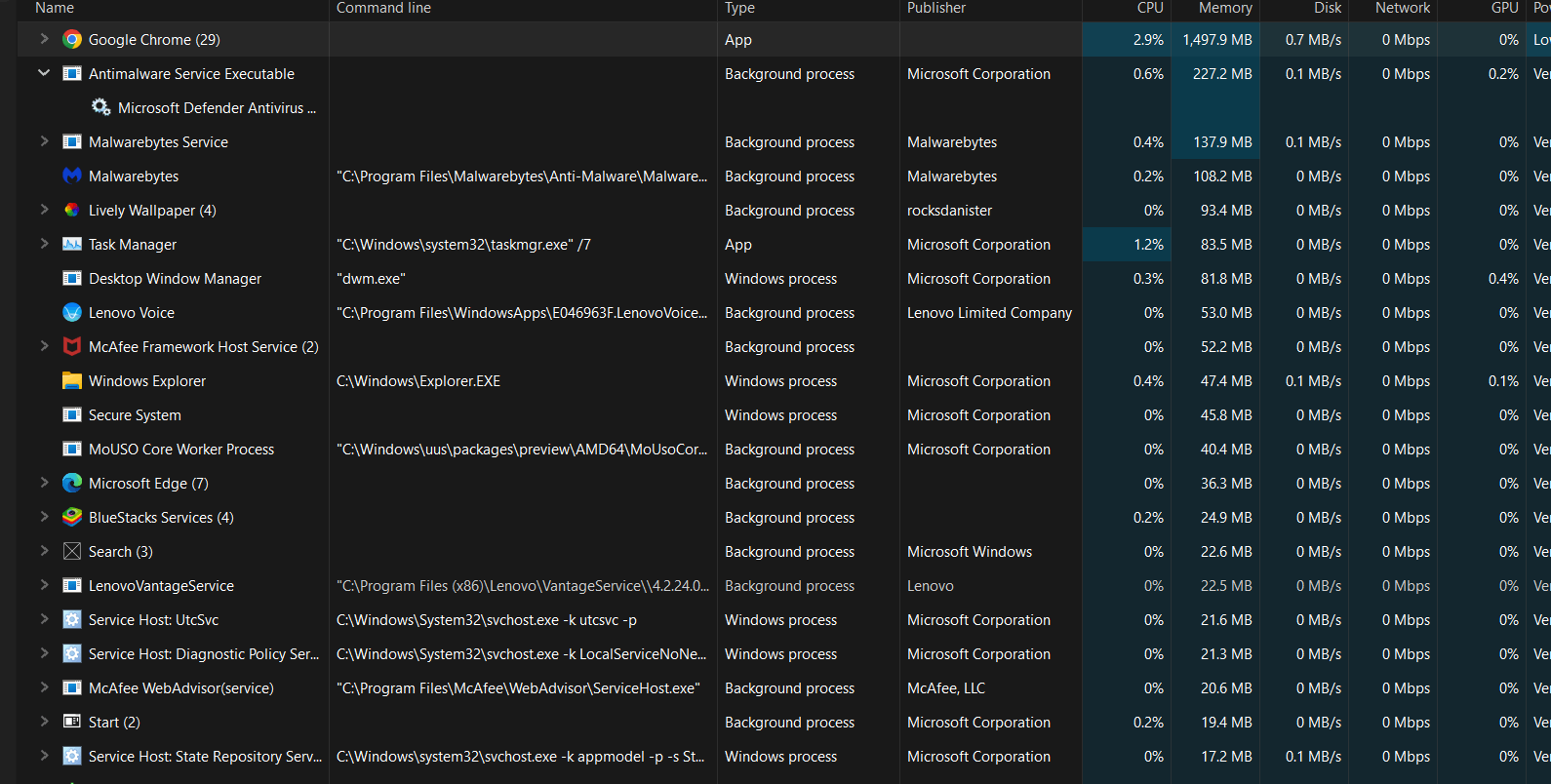1551x784 pixels.
Task: Click the C:\Windows\Explorer.EXE command line cell
Action: 418,380
